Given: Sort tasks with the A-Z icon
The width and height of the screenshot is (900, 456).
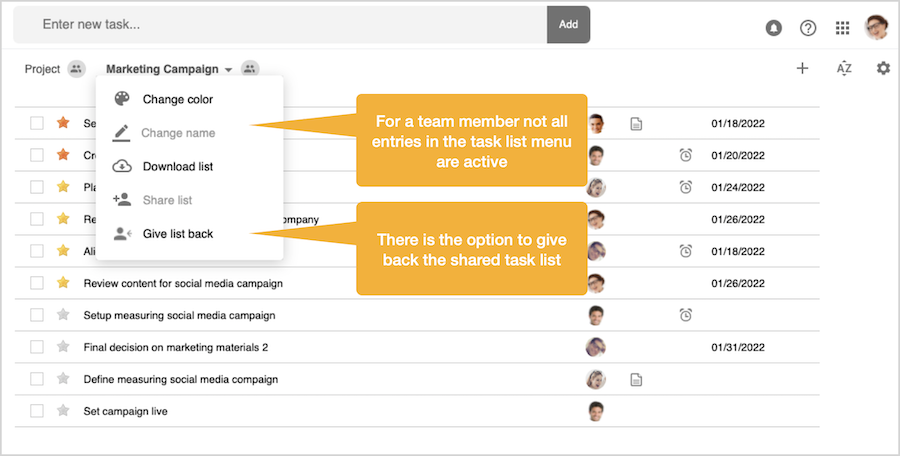Looking at the screenshot, I should pos(844,68).
